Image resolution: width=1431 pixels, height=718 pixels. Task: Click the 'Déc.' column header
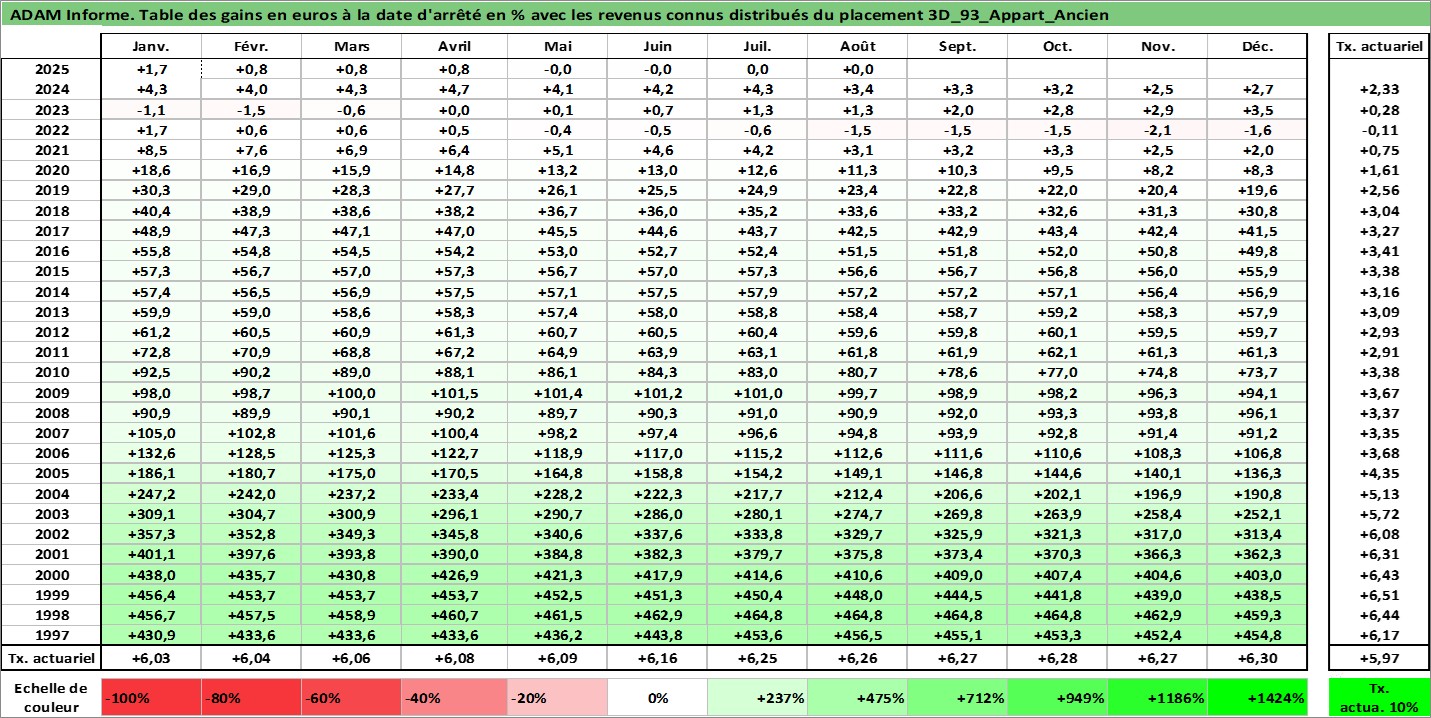pyautogui.click(x=1257, y=47)
